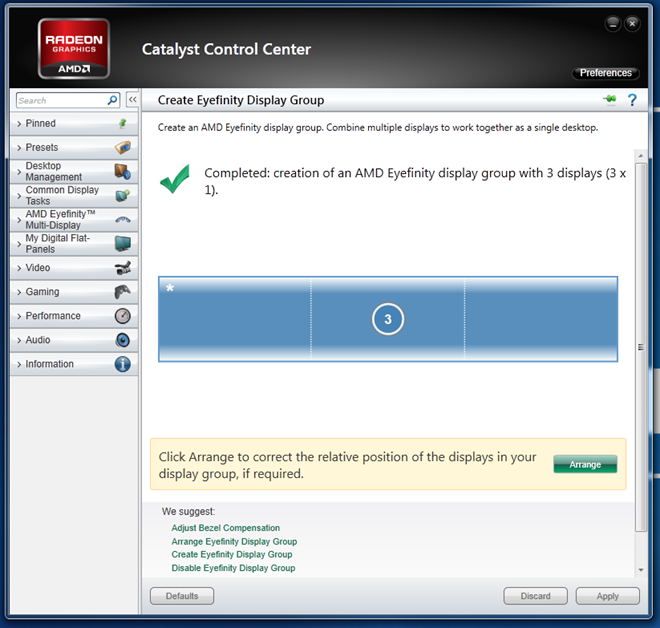660x628 pixels.
Task: Click the Defaults button
Action: click(182, 596)
